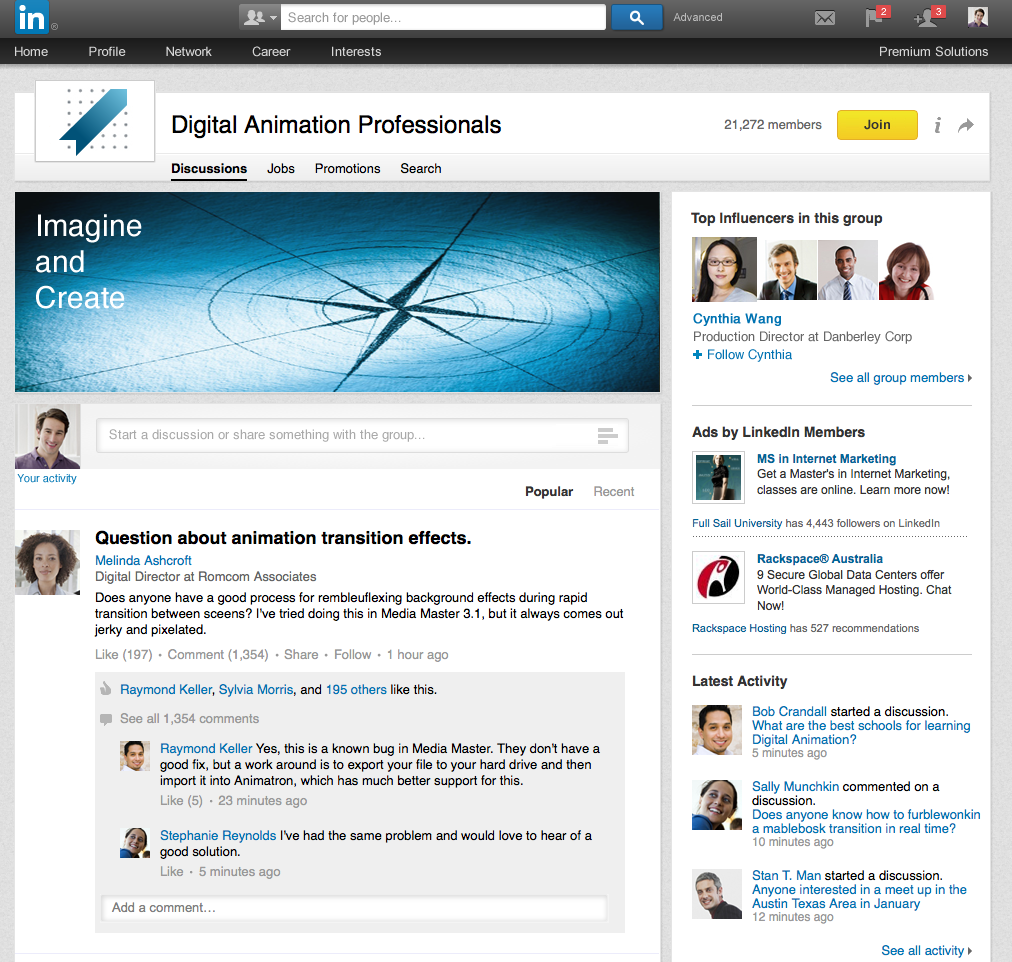Open the Melinda Ashcroft name link
This screenshot has height=962, width=1012.
tap(143, 561)
